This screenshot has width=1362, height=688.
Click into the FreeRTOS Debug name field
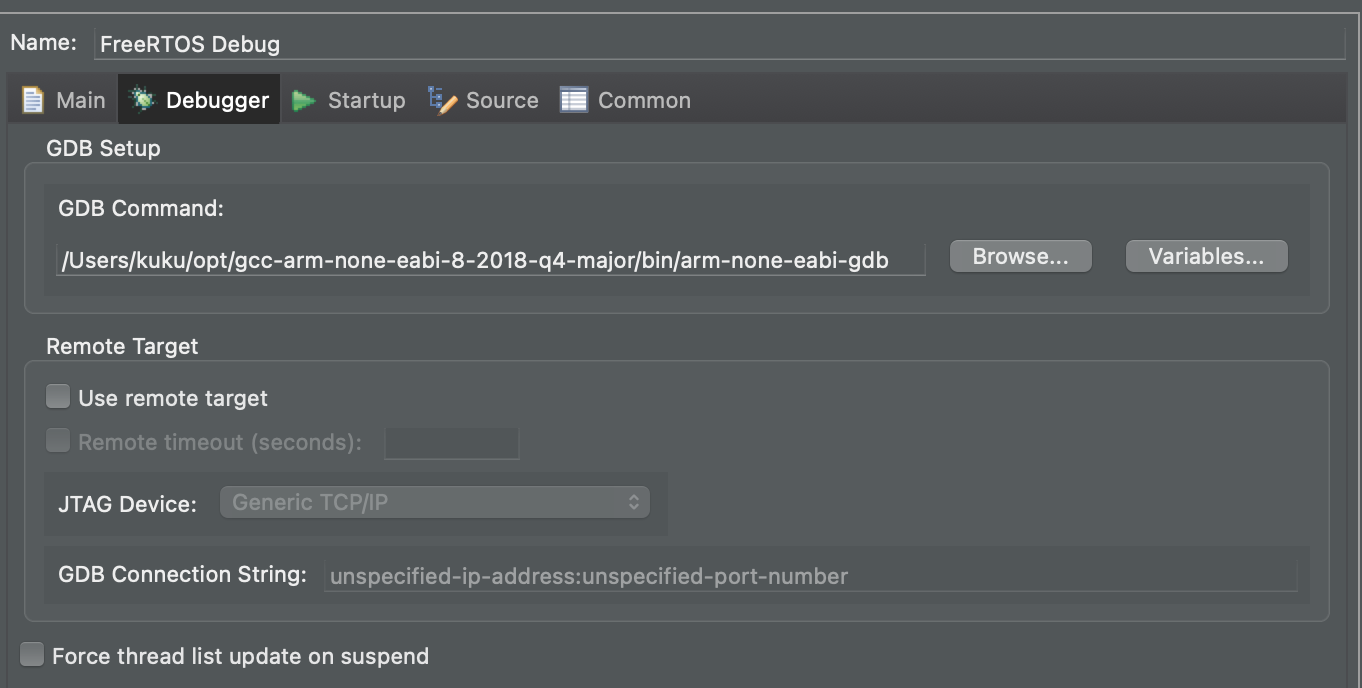tap(719, 44)
